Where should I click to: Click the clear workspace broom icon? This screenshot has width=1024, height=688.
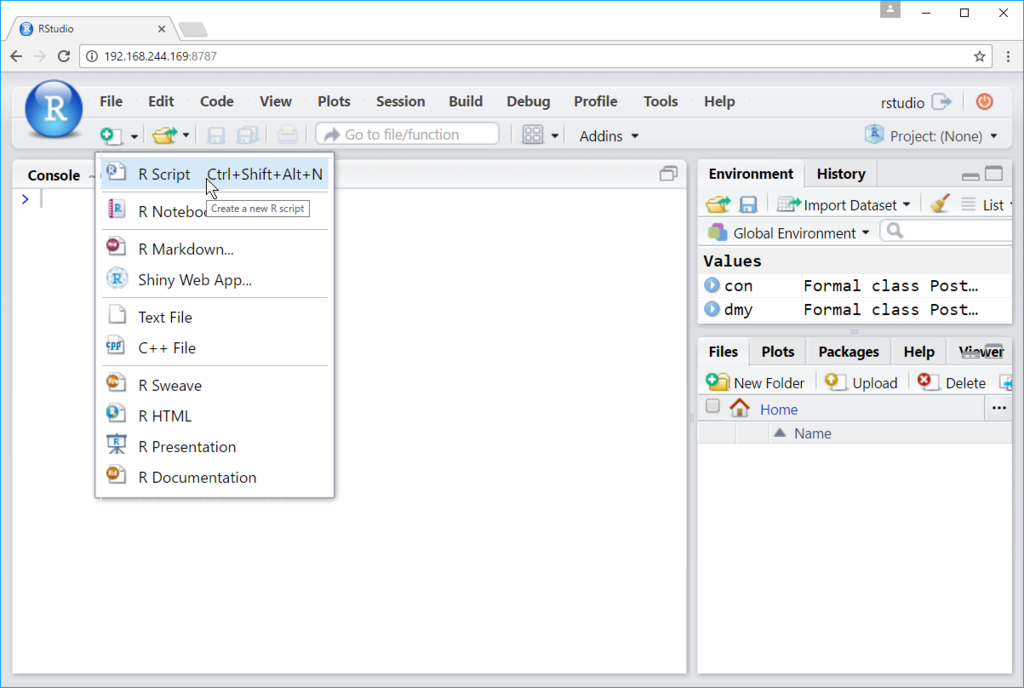(940, 204)
